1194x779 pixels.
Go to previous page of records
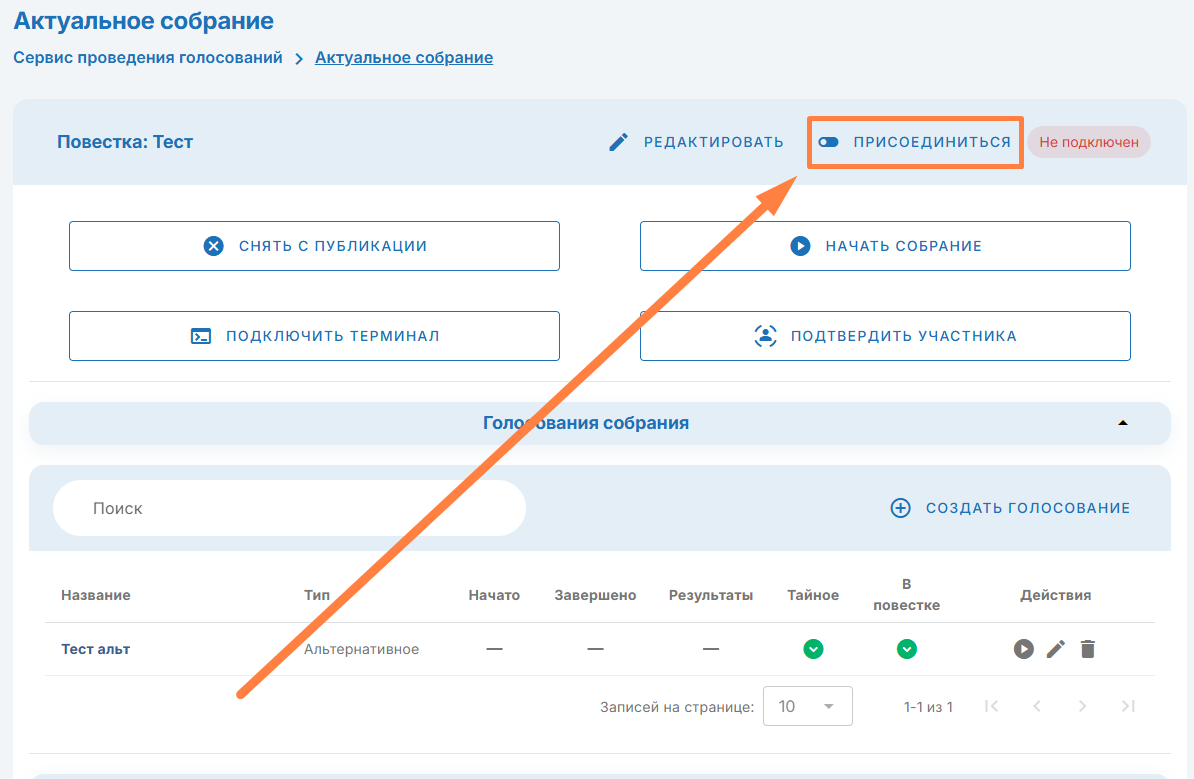1037,706
